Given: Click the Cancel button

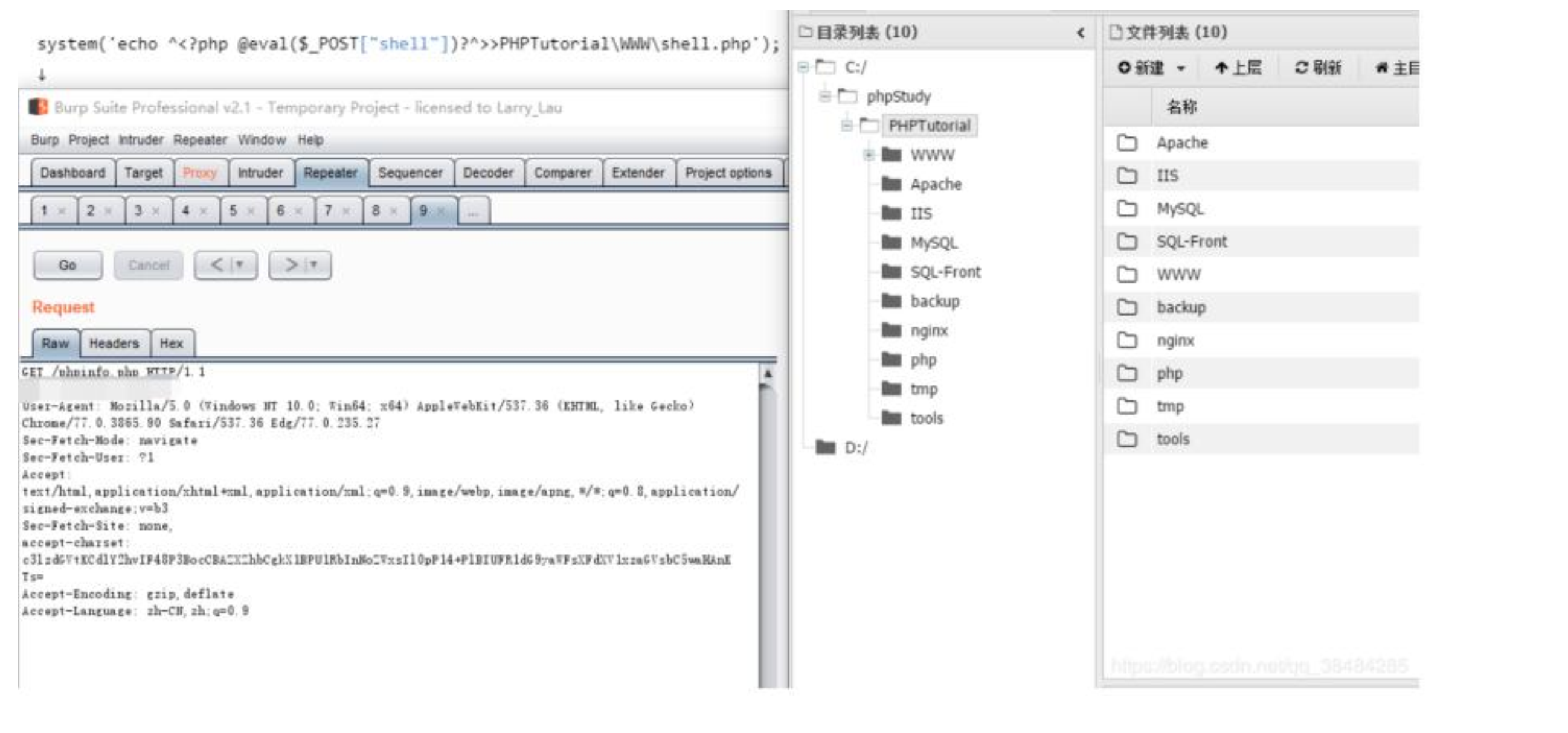Looking at the screenshot, I should tap(149, 265).
